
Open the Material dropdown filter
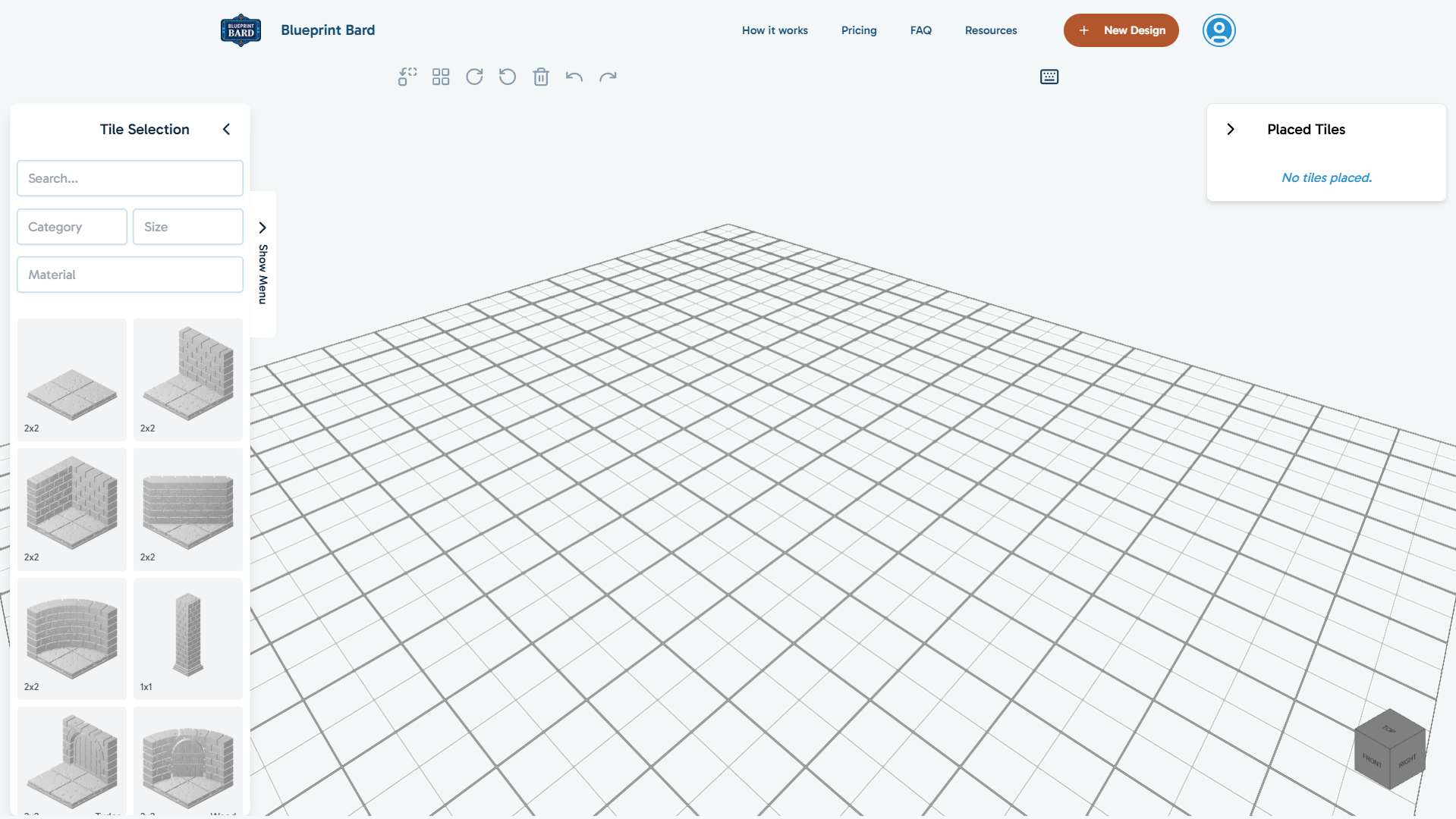[x=130, y=275]
